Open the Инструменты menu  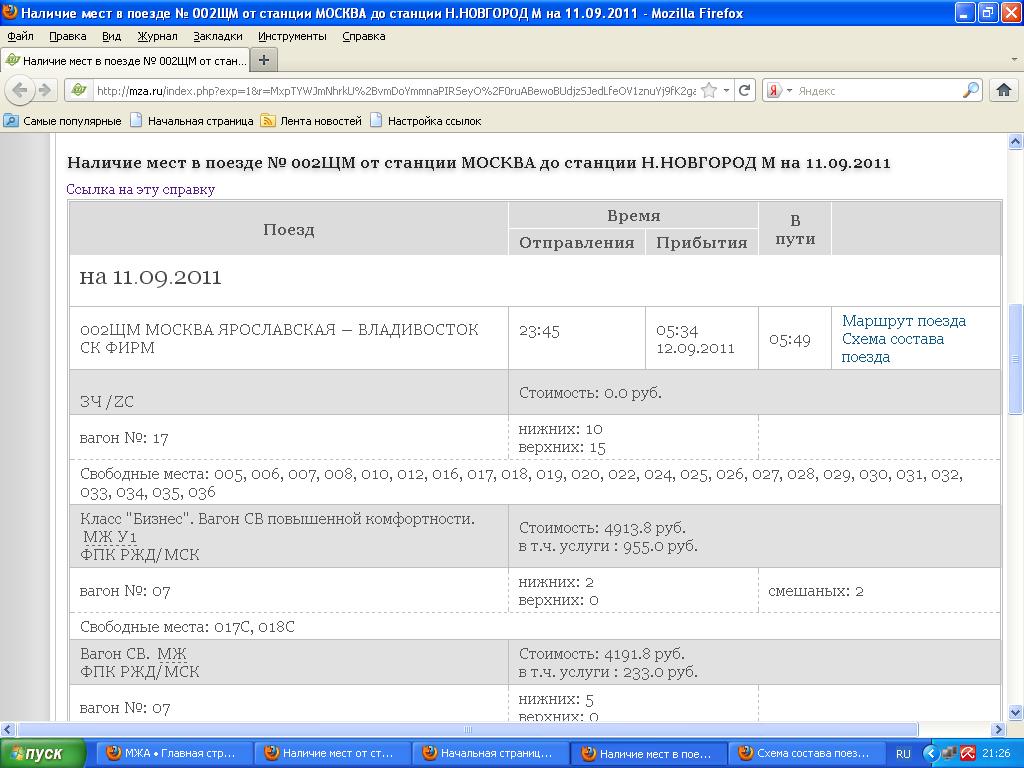(x=292, y=36)
